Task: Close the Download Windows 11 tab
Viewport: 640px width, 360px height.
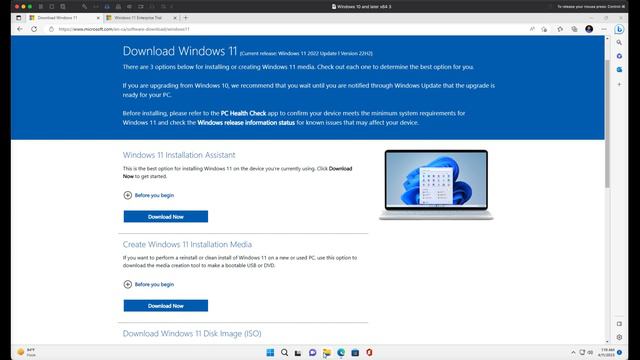Action: (x=98, y=18)
